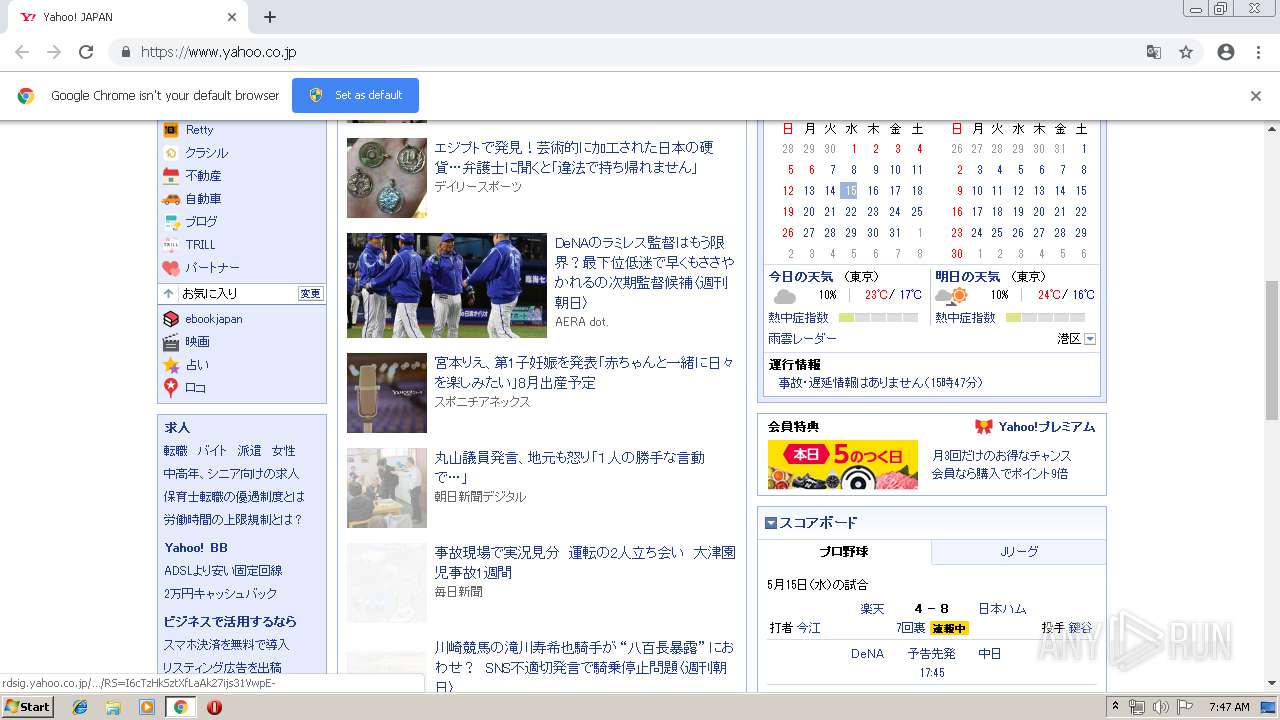
Task: Open the 宮本りえ pregnancy article link
Action: tap(584, 373)
